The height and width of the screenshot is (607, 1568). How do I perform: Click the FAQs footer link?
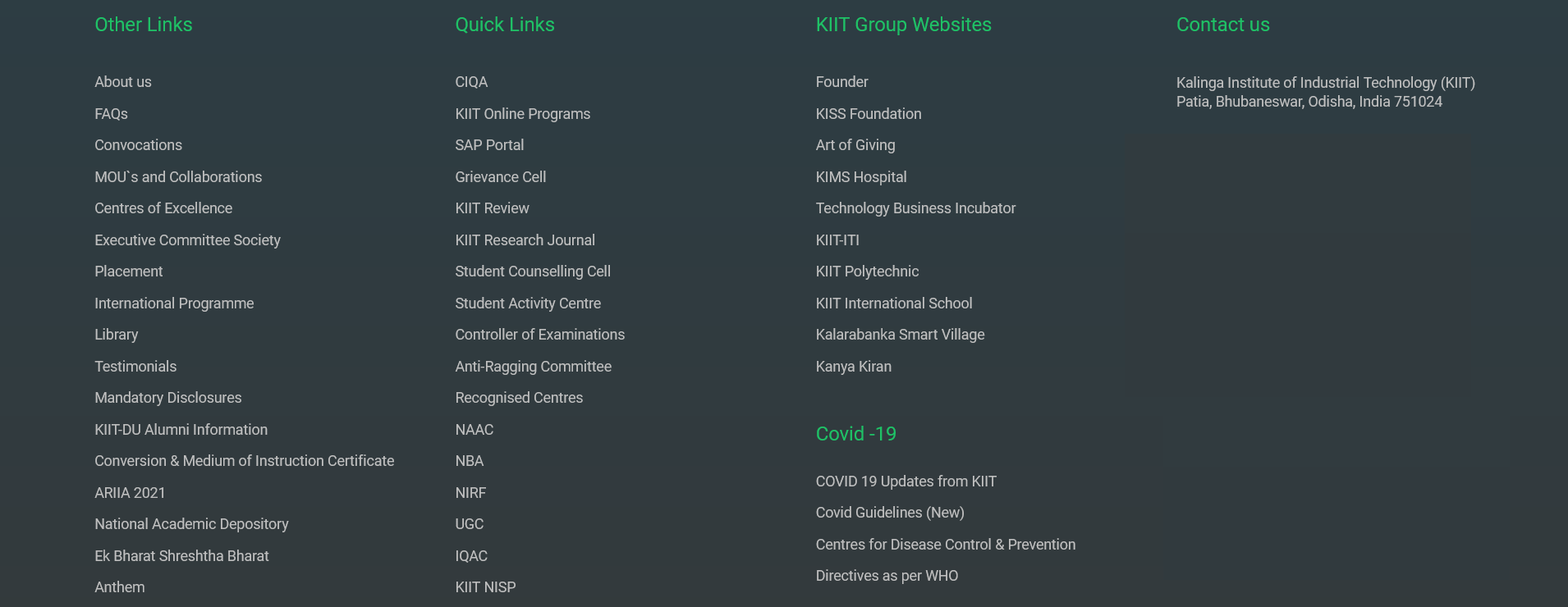[111, 114]
